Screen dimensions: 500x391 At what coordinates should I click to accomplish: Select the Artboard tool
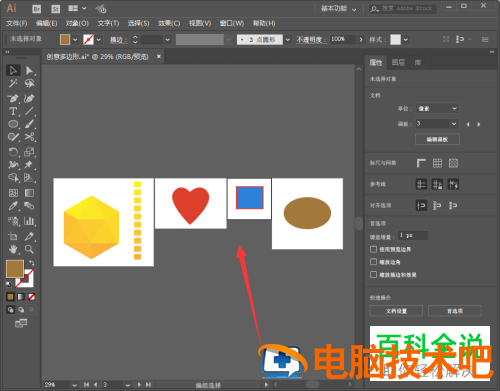(13, 236)
